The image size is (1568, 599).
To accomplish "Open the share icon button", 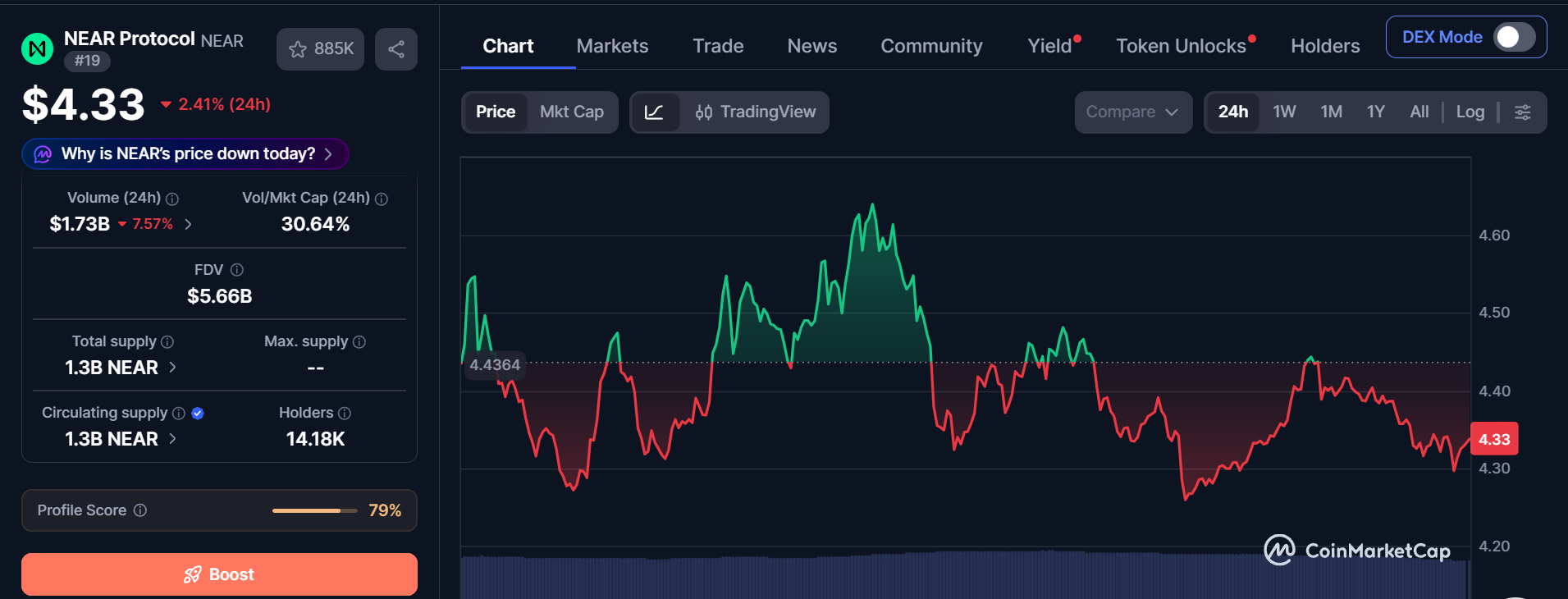I will click(396, 49).
